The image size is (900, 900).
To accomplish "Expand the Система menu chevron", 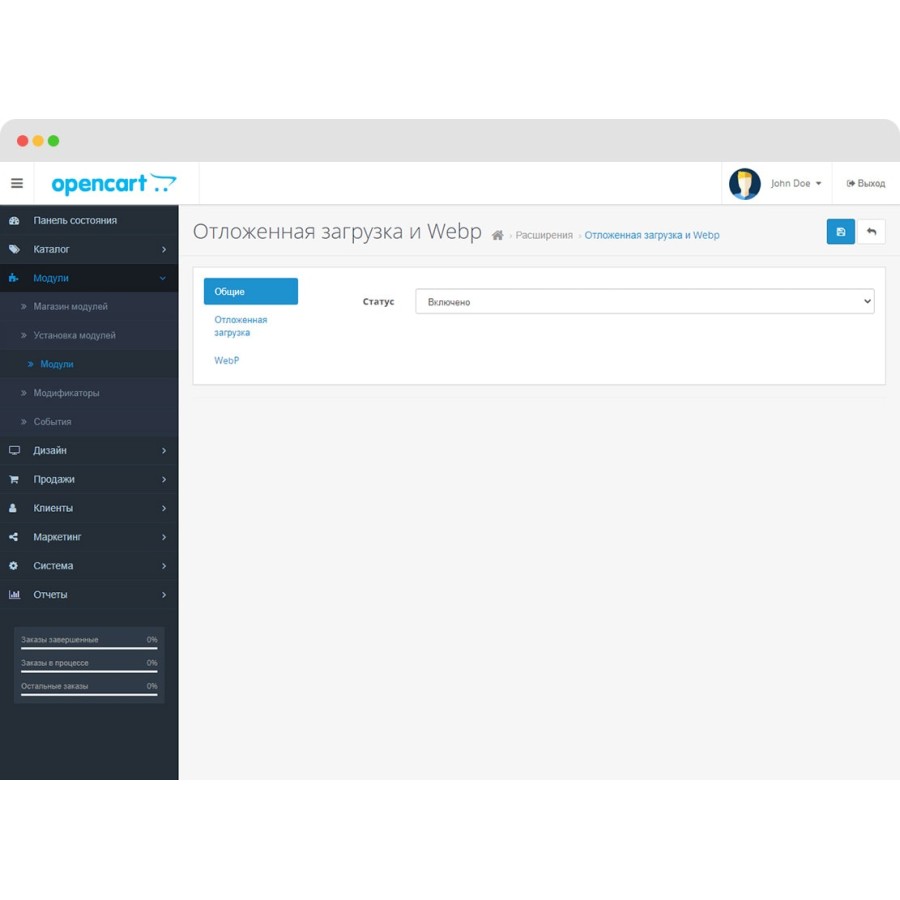I will coord(164,565).
